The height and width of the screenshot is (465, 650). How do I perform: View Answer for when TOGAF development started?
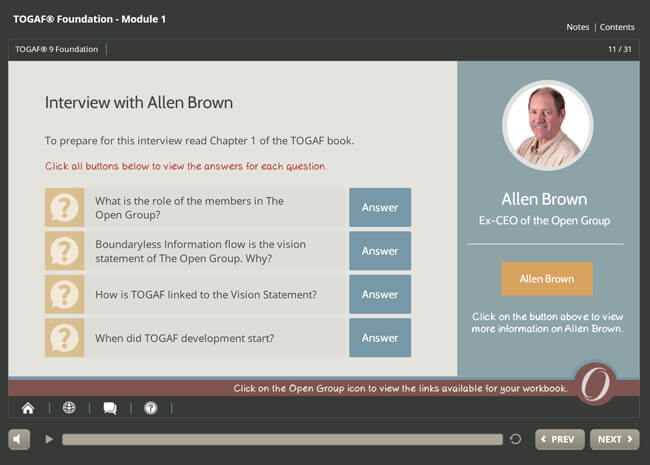pyautogui.click(x=380, y=338)
